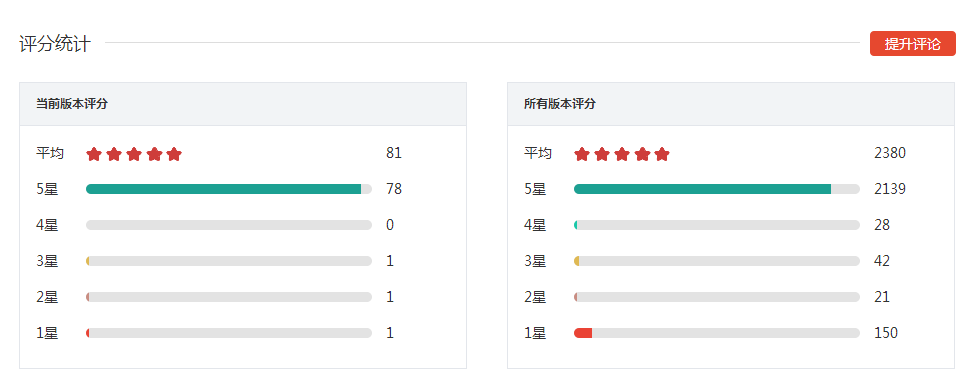967x374 pixels.
Task: Click the 3星 bar in current version ratings
Action: pos(229,261)
